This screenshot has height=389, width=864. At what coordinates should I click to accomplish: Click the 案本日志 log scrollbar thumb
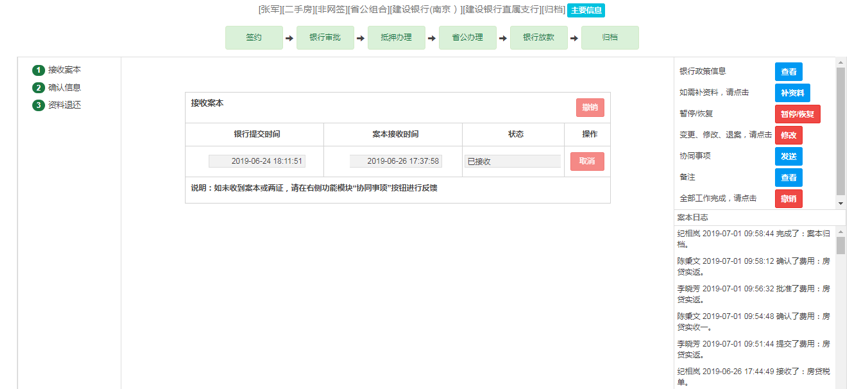click(x=841, y=245)
